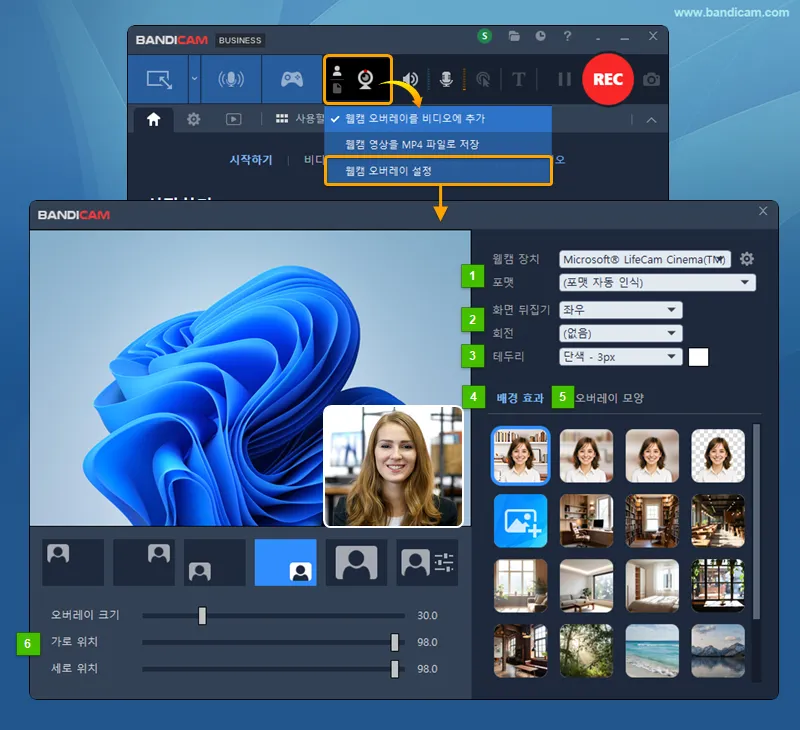
Task: Open the 포맷 format dropdown
Action: click(657, 282)
